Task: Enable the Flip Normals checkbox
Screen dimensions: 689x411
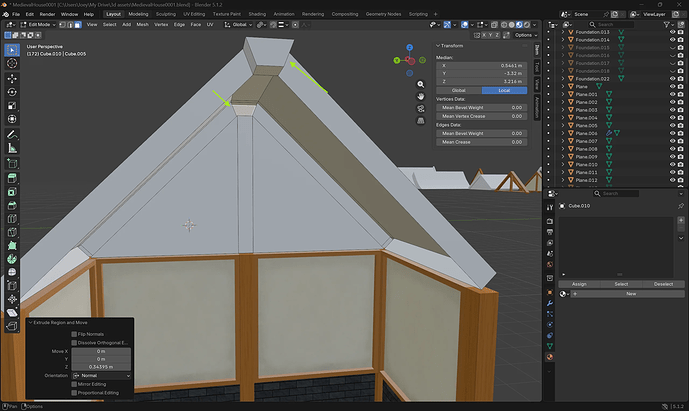Action: (74, 334)
